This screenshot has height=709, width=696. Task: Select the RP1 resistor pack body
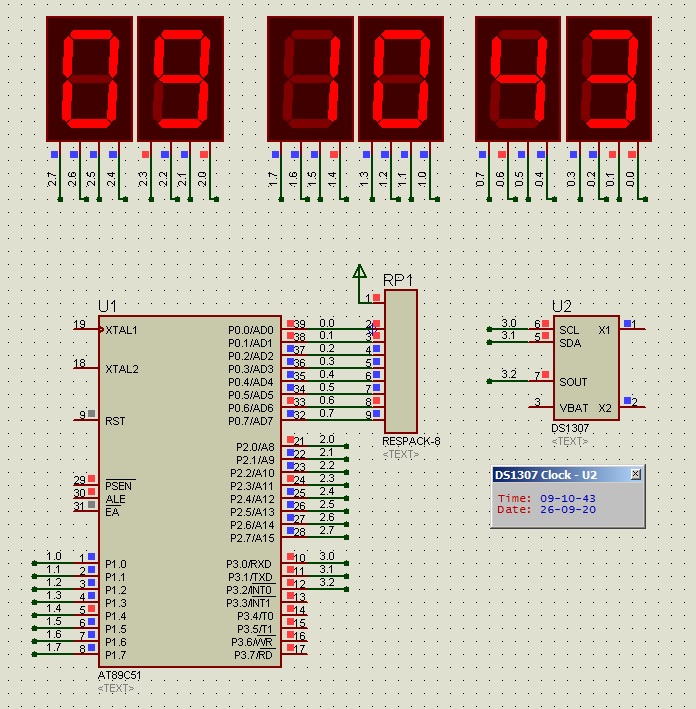(401, 361)
